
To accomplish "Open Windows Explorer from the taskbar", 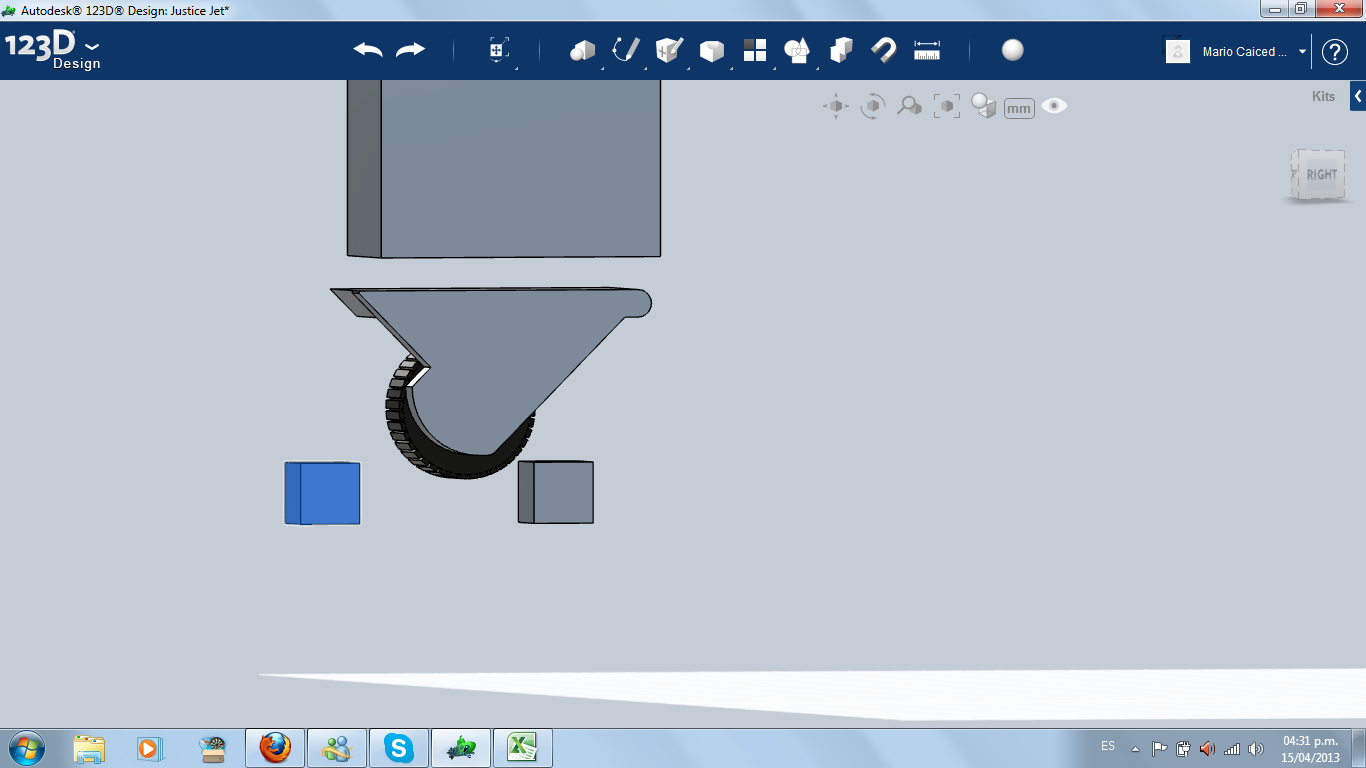I will click(89, 748).
